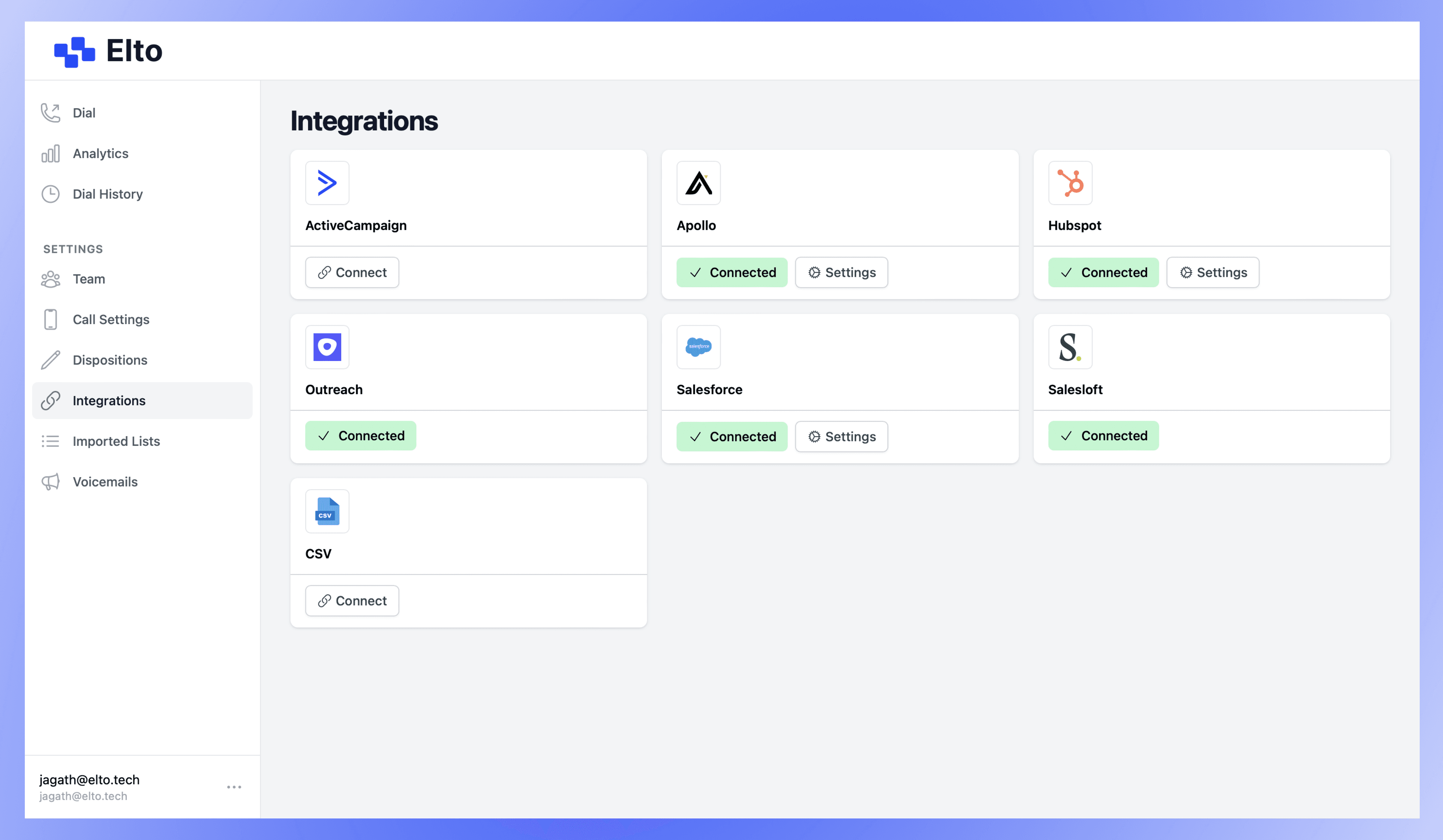Click the Salesforce cloud logo
The width and height of the screenshot is (1443, 840).
pyautogui.click(x=698, y=347)
